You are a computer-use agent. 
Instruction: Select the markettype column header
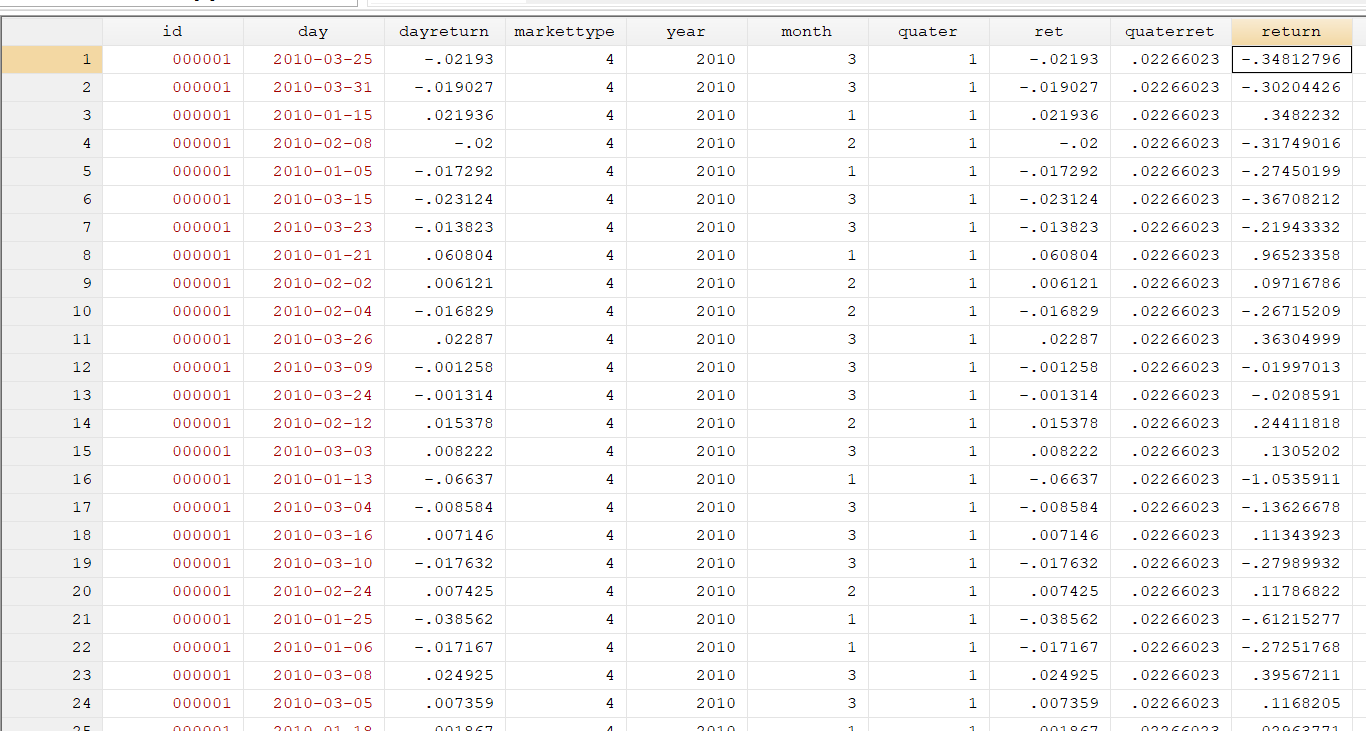click(x=565, y=31)
